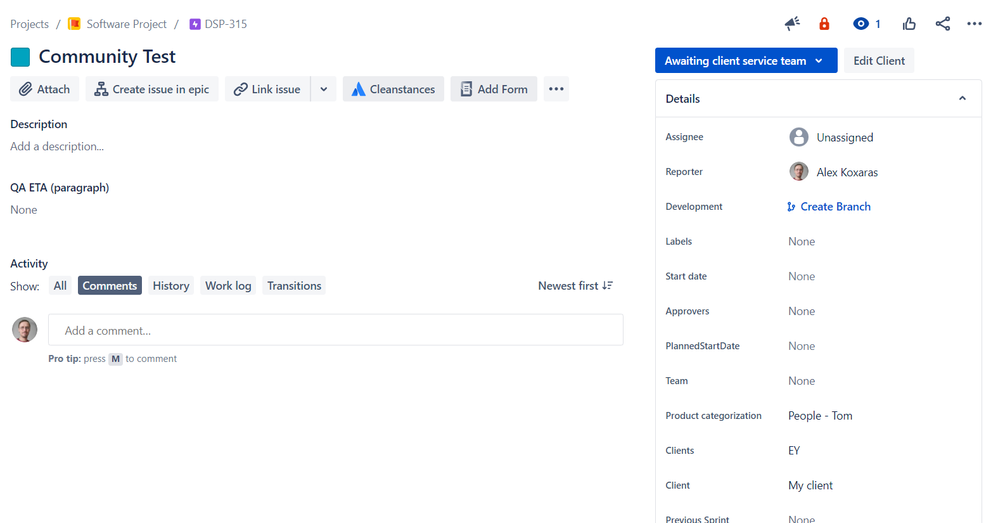
Task: Click the Start date None value
Action: pos(801,276)
